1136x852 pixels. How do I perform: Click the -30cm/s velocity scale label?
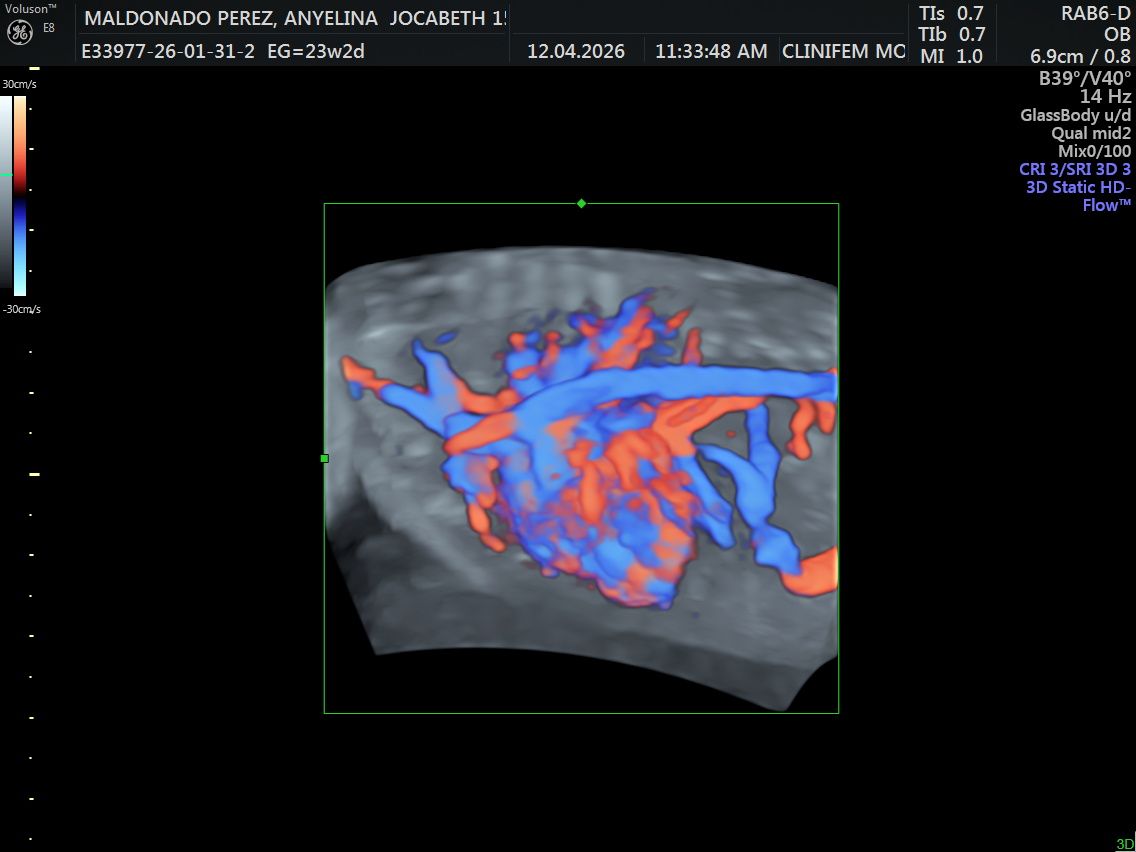pos(21,309)
